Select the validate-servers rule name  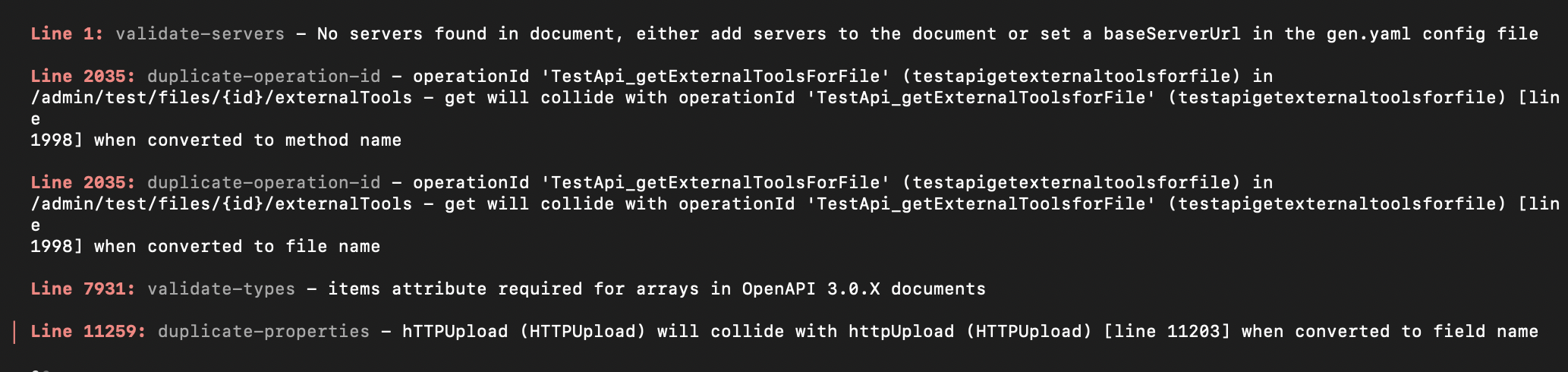pyautogui.click(x=200, y=34)
